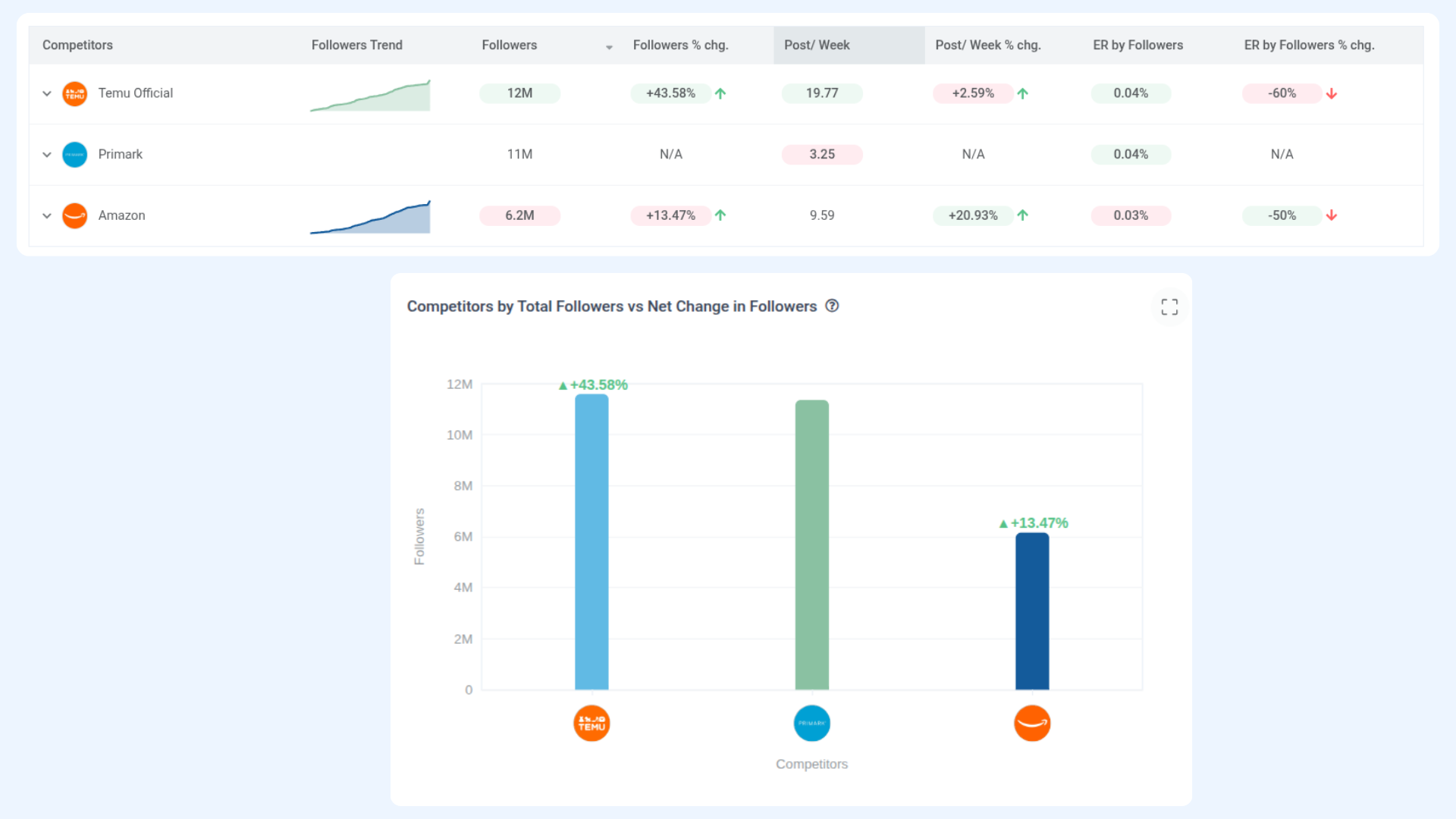Screen dimensions: 1456x819
Task: Click the dark blue Amazon bar
Action: 1032,611
